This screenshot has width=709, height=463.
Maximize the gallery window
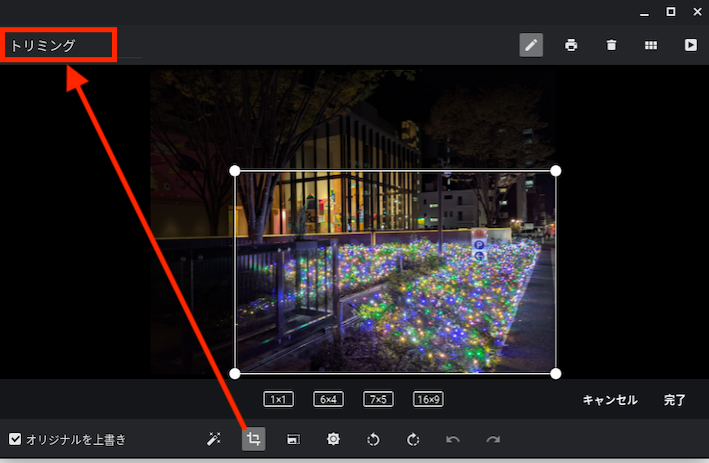pos(671,12)
